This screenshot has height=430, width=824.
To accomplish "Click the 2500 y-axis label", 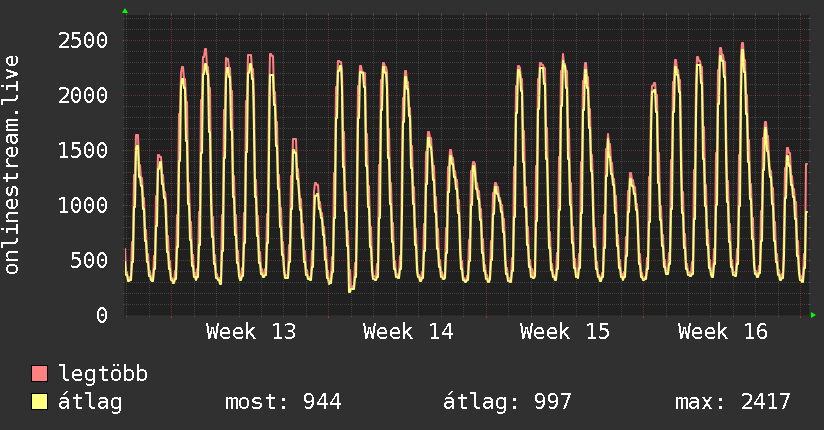I will click(83, 40).
